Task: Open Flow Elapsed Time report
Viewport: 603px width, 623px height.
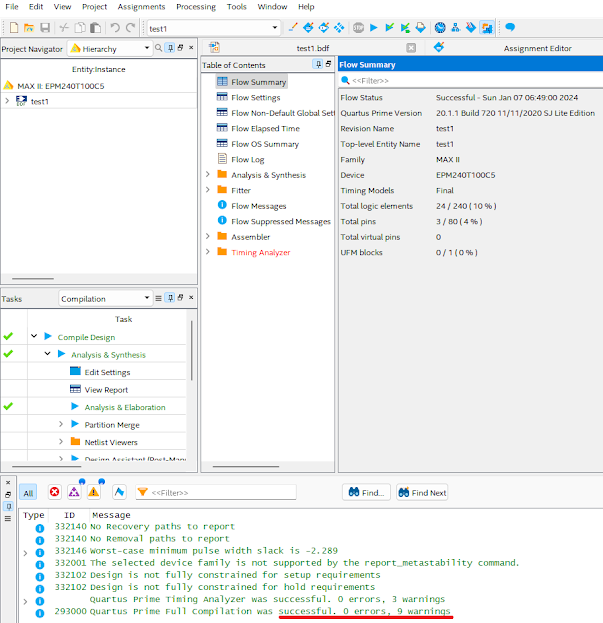Action: [x=265, y=128]
